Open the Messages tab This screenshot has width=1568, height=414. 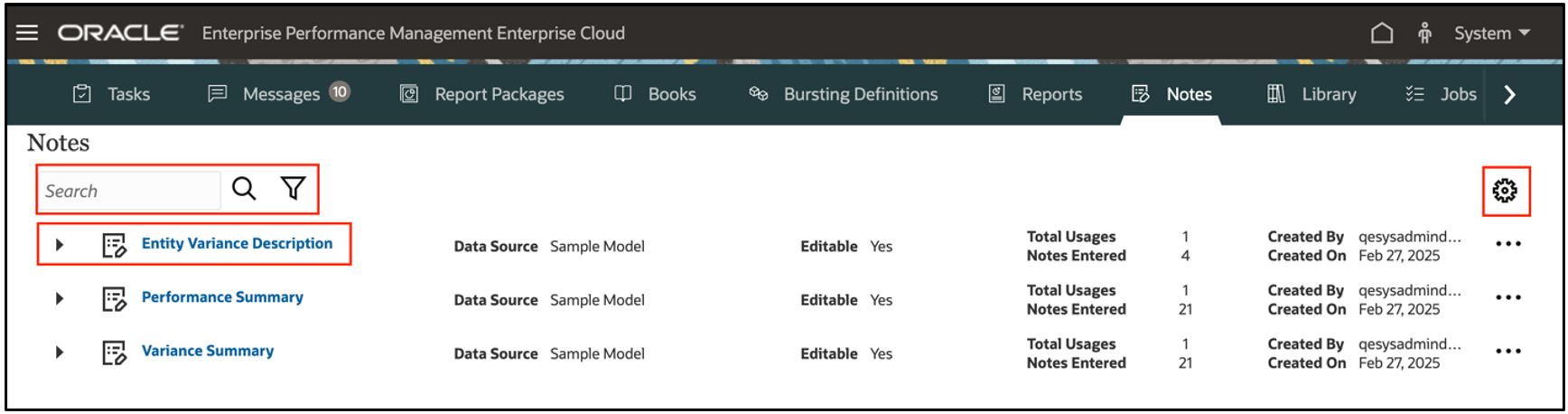pyautogui.click(x=277, y=94)
